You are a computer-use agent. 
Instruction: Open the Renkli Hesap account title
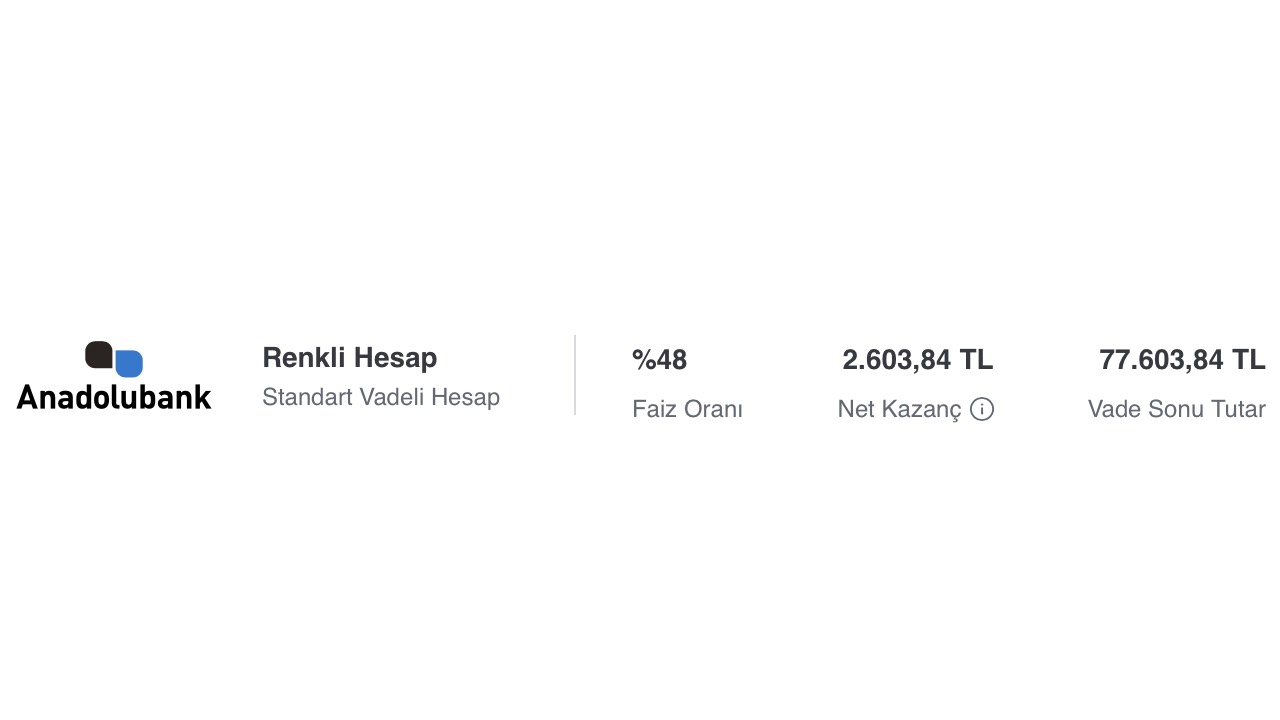point(349,358)
